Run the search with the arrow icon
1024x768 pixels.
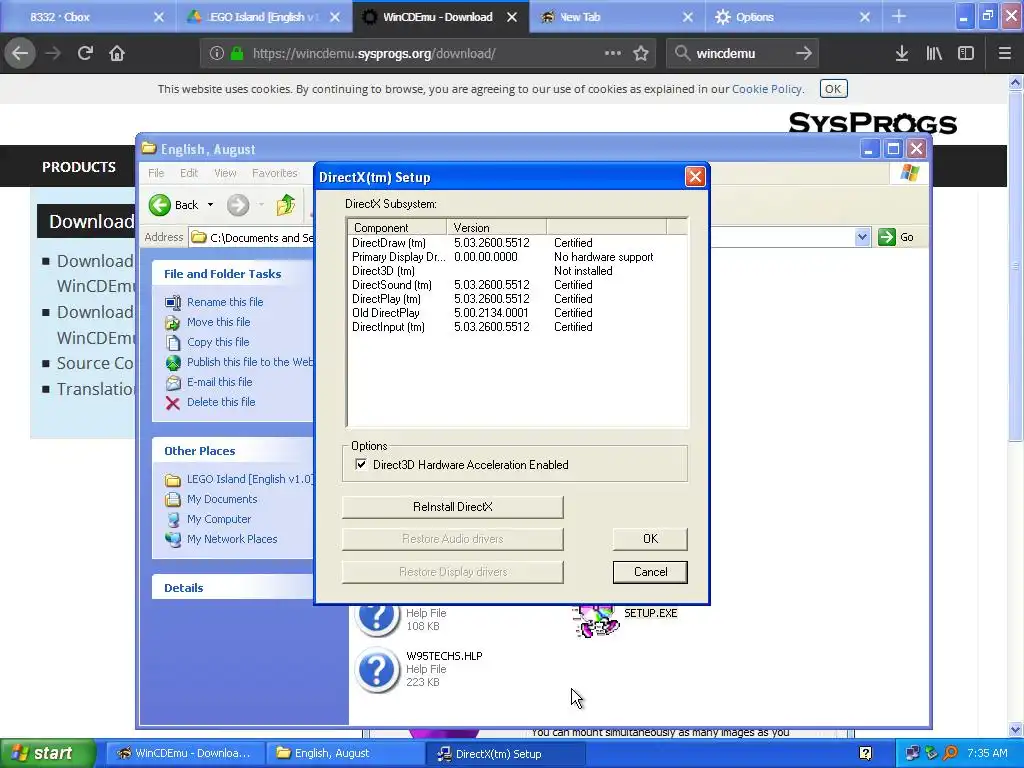(804, 54)
